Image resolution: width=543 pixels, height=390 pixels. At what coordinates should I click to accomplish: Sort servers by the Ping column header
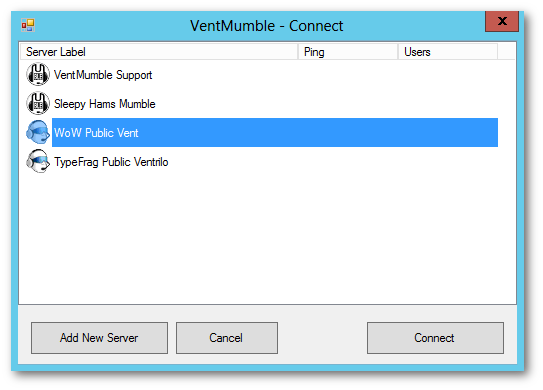point(348,52)
